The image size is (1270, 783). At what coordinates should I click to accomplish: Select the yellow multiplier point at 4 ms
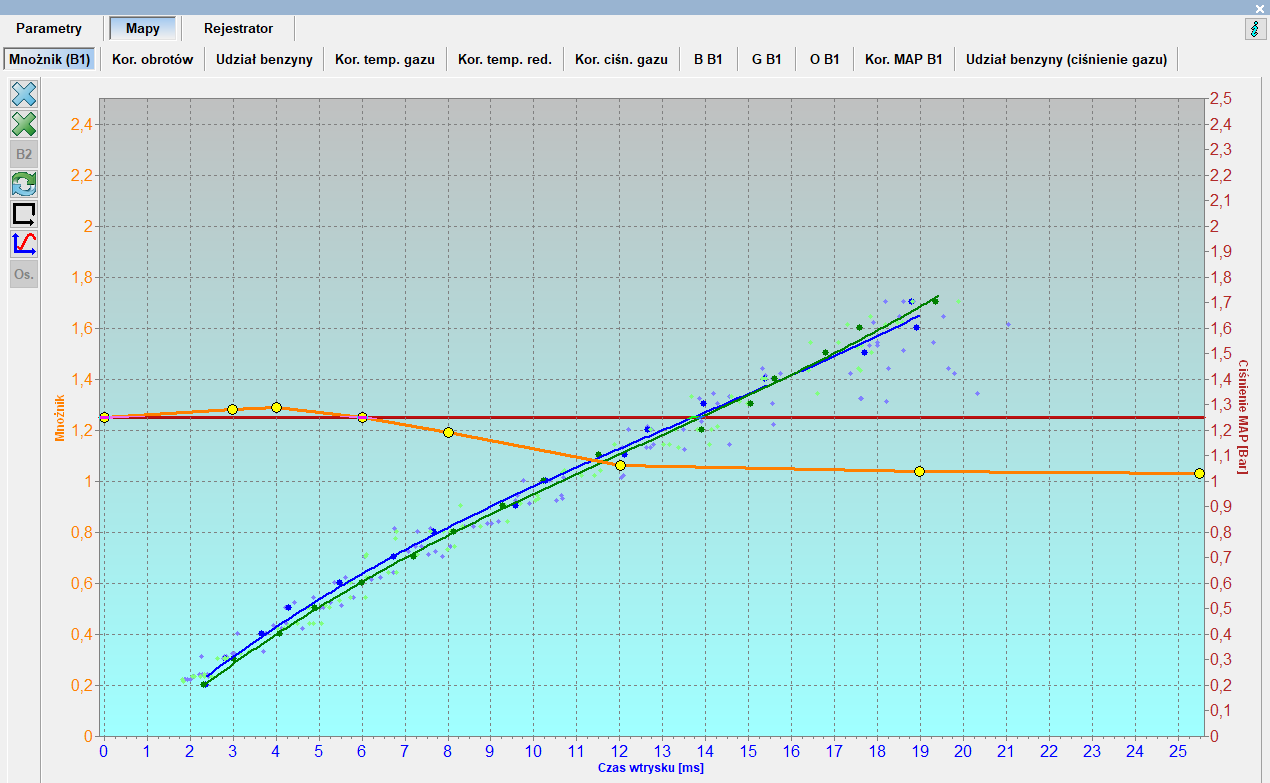276,407
